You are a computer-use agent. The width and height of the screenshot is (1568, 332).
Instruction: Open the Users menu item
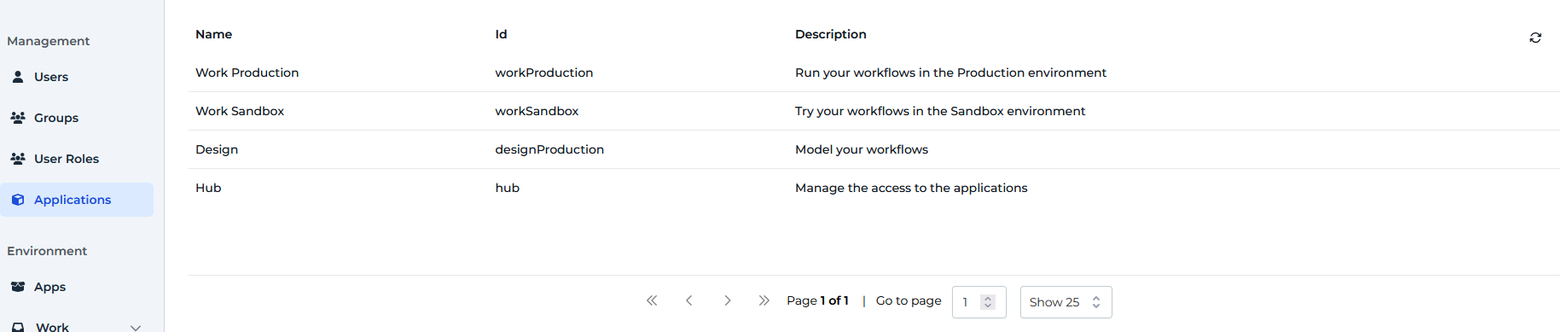click(77, 77)
